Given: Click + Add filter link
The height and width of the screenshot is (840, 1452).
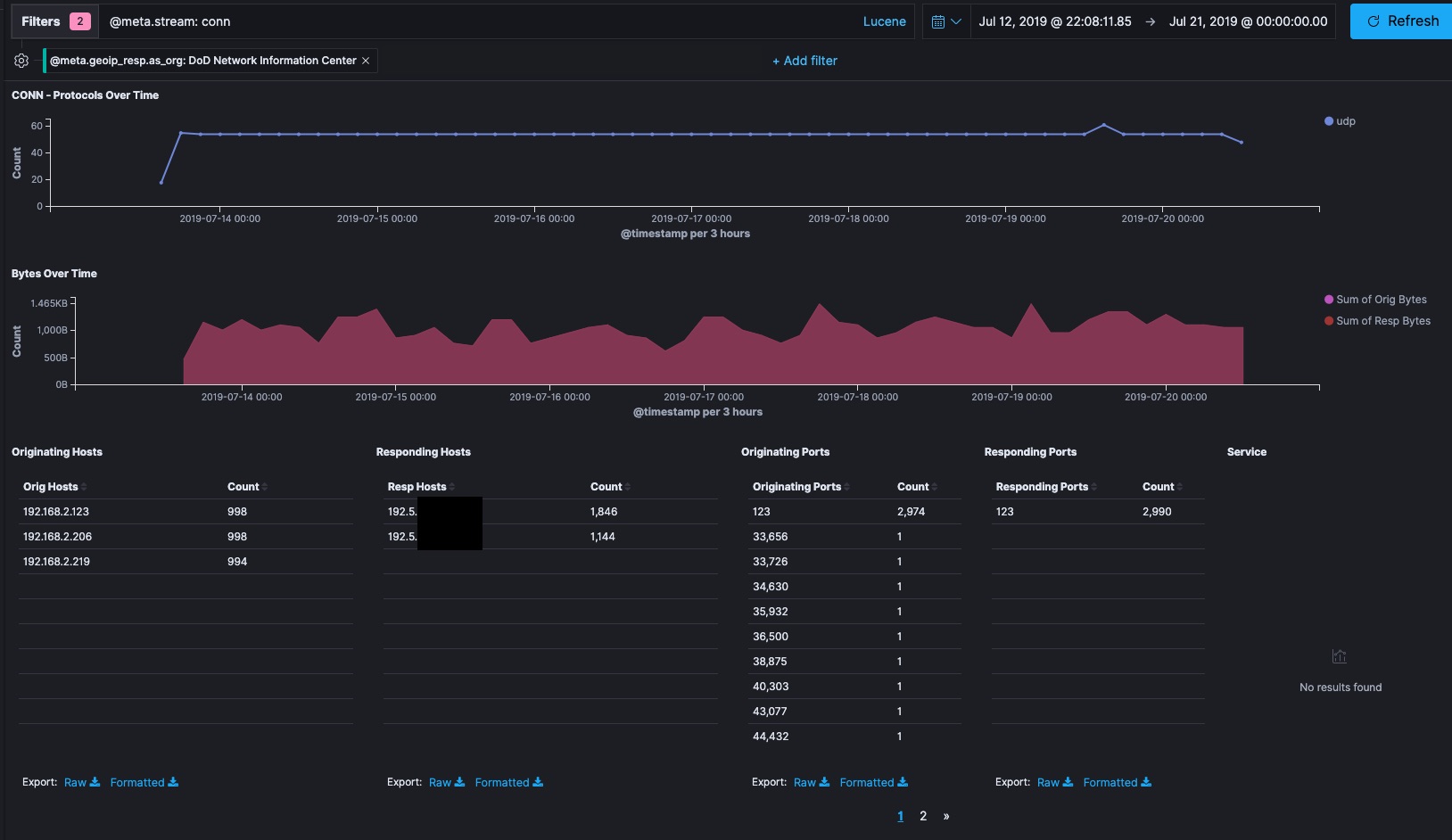Looking at the screenshot, I should pos(804,61).
